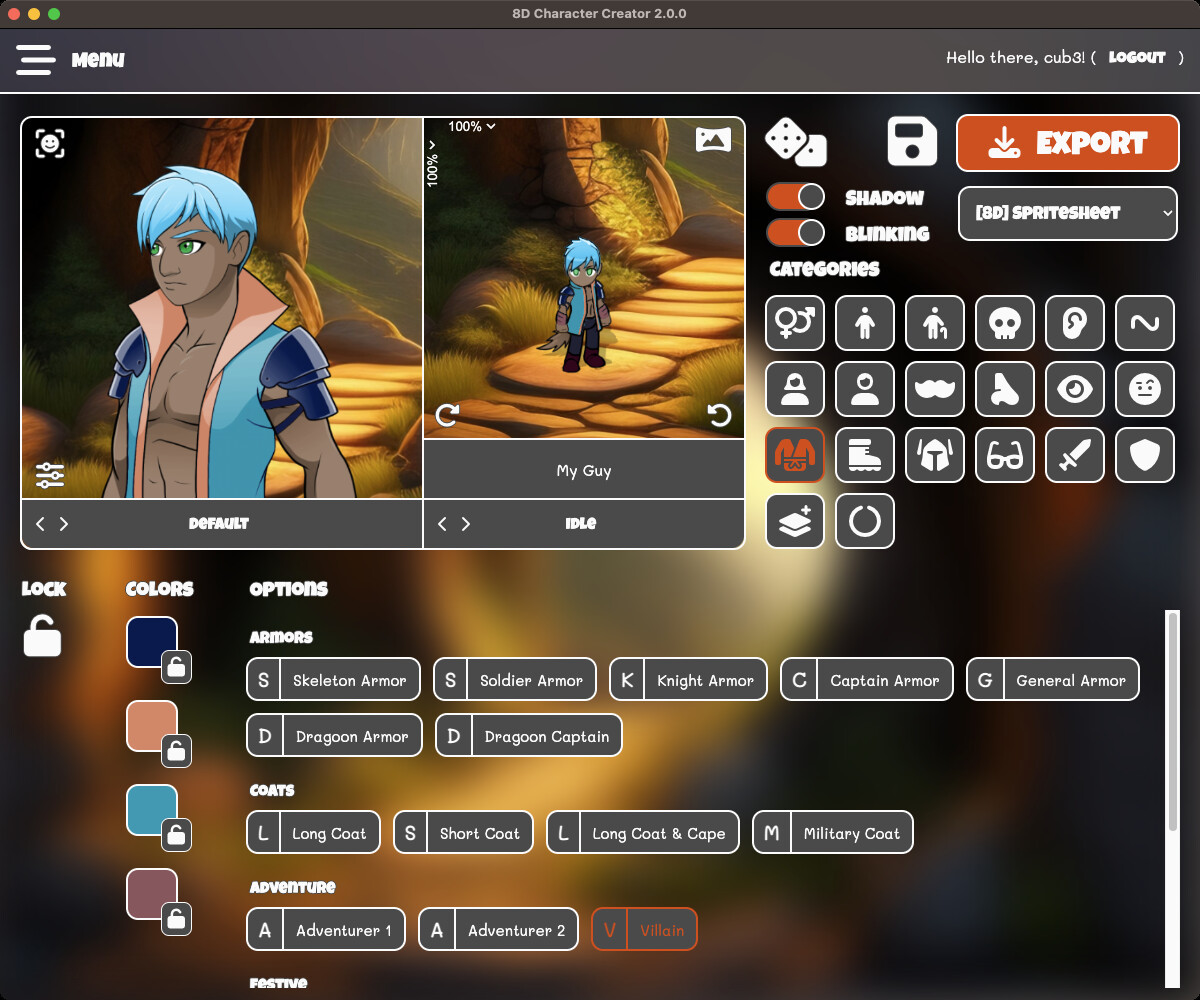Edit the dark navy color swatch
The image size is (1200, 1000).
pos(151,641)
